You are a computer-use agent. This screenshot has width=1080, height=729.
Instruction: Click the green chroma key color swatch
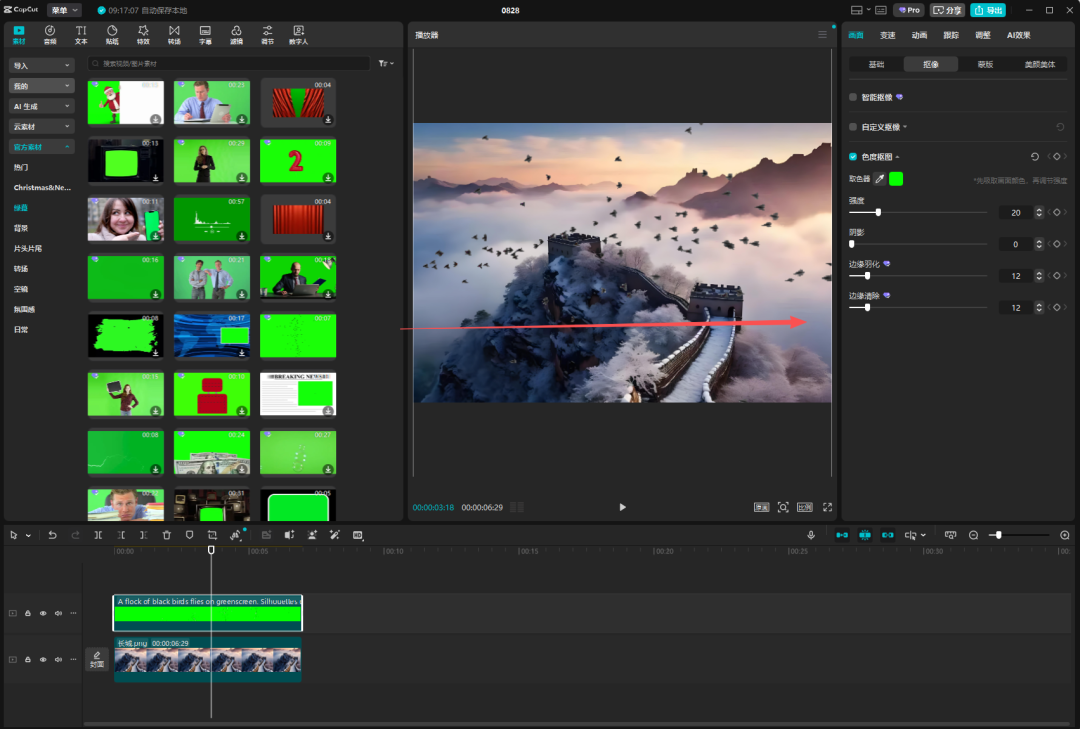point(896,179)
